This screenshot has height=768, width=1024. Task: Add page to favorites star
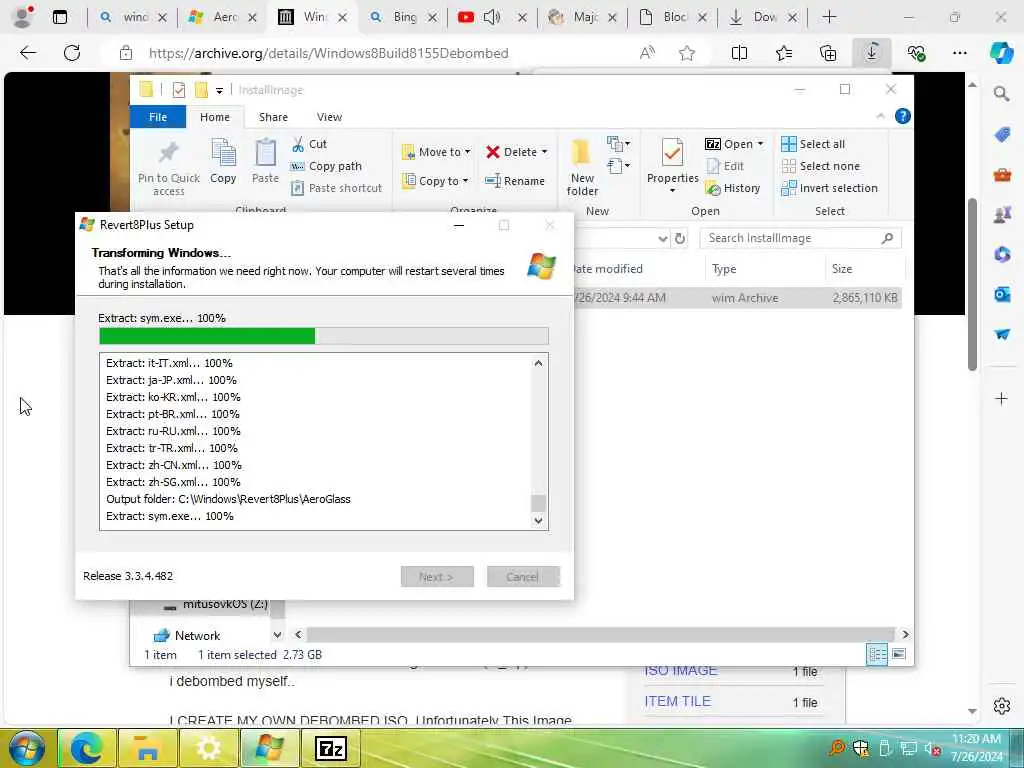686,53
